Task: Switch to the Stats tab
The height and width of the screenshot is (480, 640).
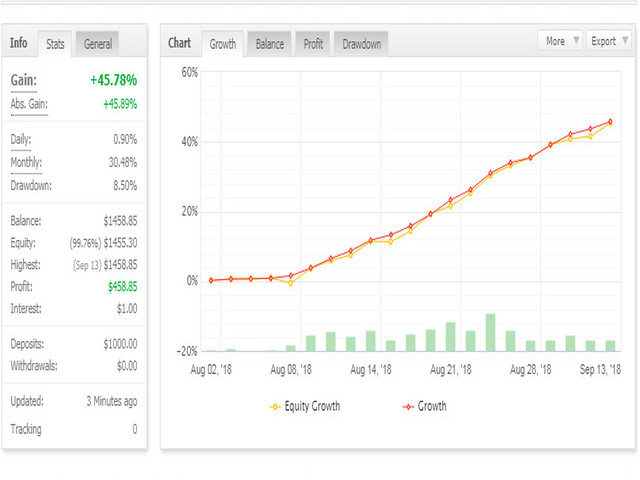Action: tap(55, 44)
